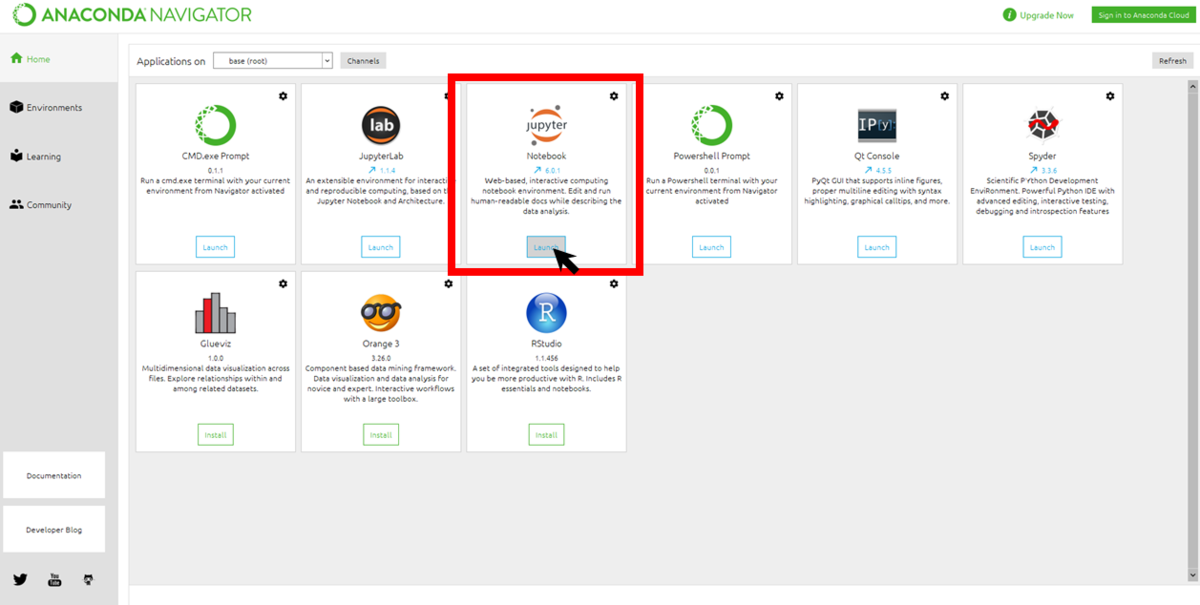This screenshot has height=605, width=1200.
Task: Click the Qt Console IPython icon
Action: [x=877, y=126]
